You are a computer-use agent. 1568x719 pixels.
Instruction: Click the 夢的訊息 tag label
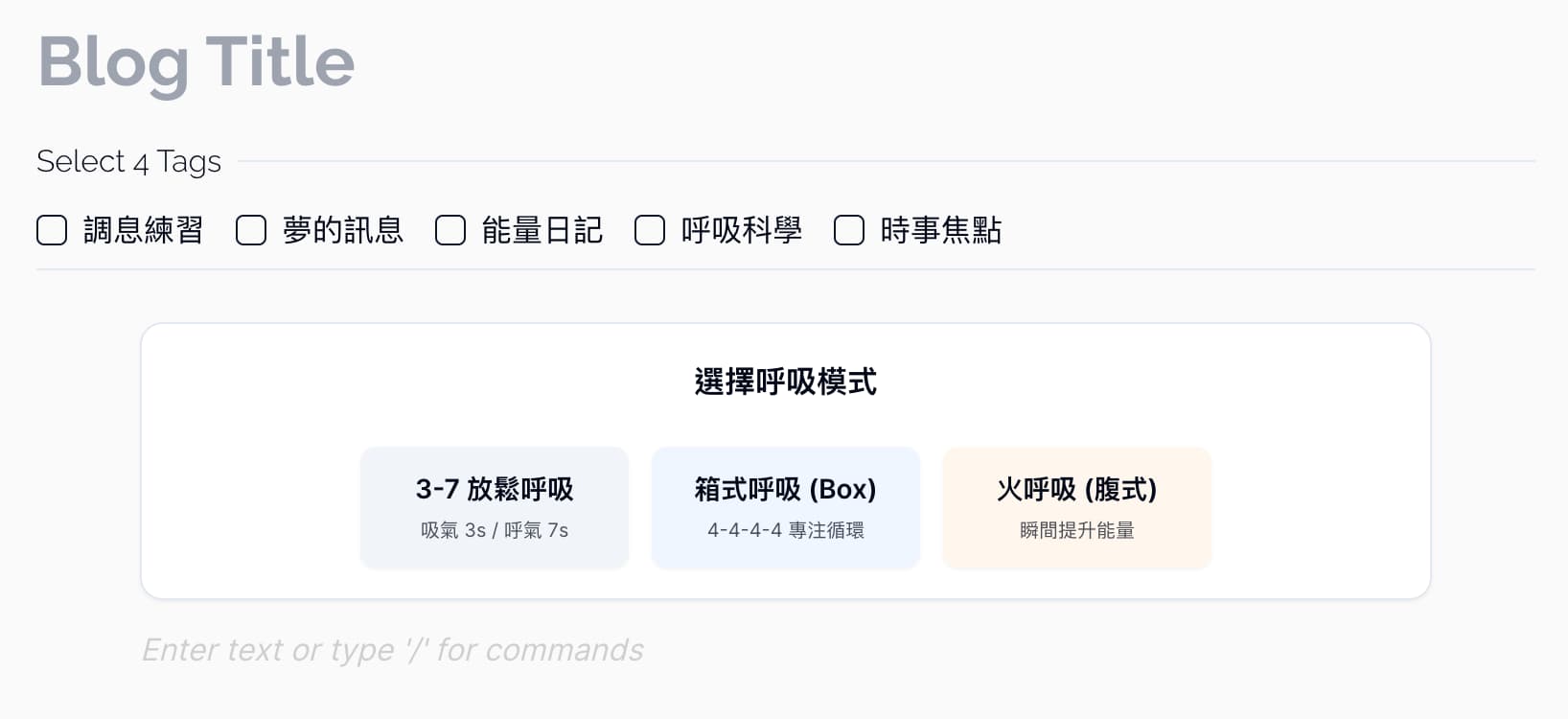342,231
